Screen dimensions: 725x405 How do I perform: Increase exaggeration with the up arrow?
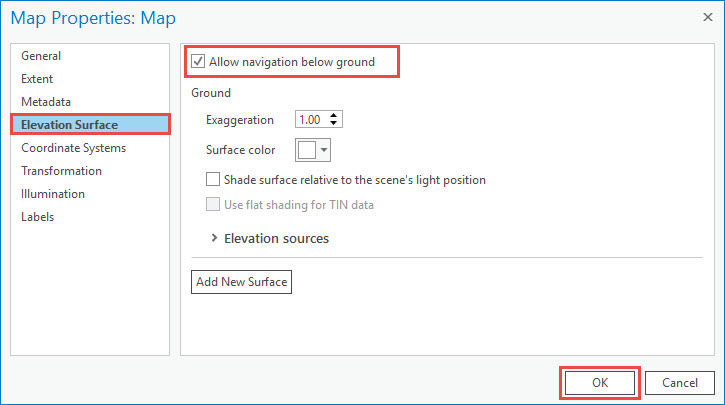tap(335, 115)
